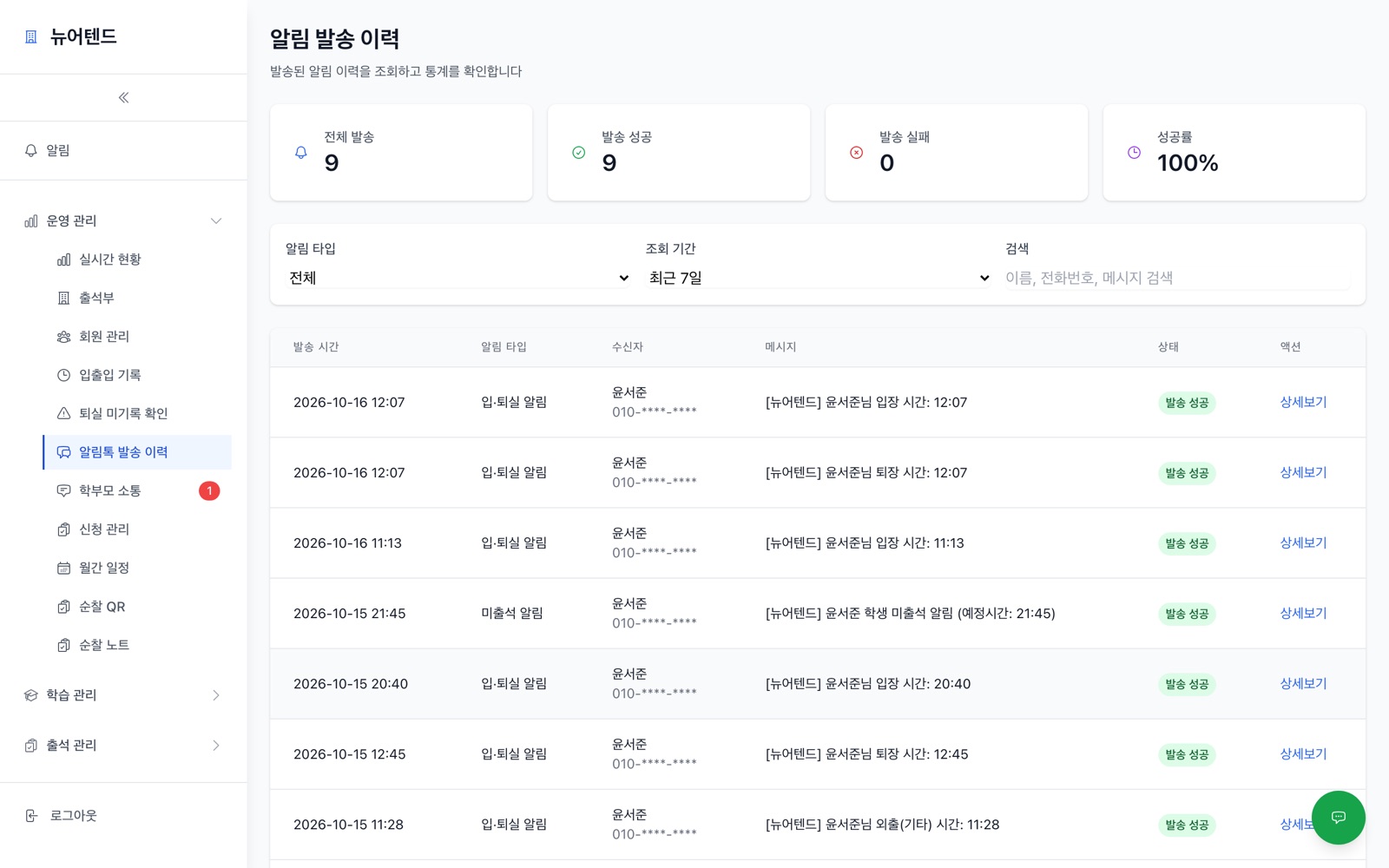
Task: Open 상세보기 for 11:13 입장 message
Action: tap(1303, 542)
